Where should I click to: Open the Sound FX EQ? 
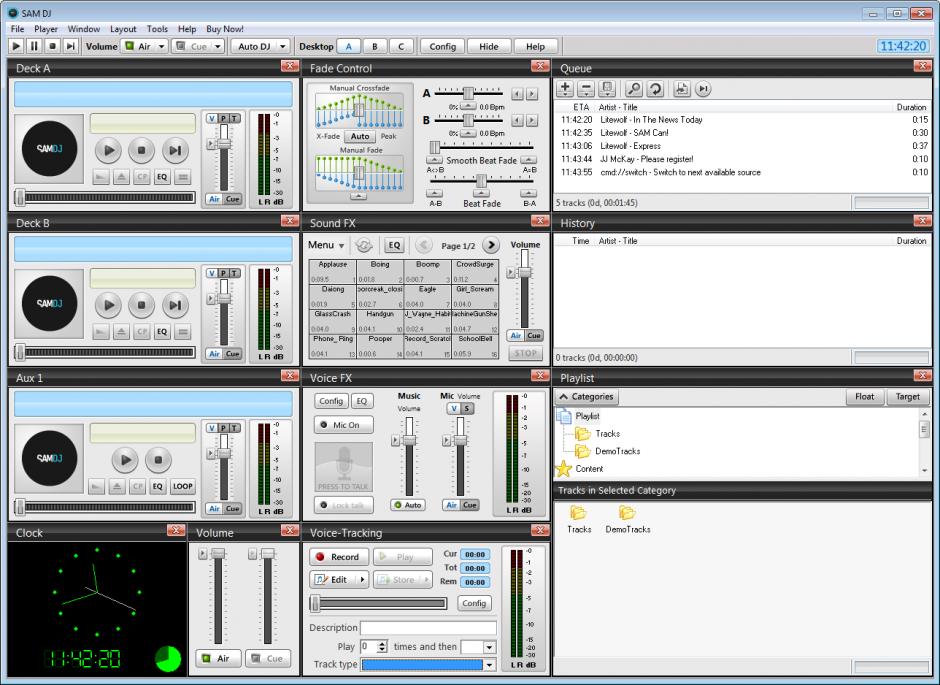[x=394, y=245]
